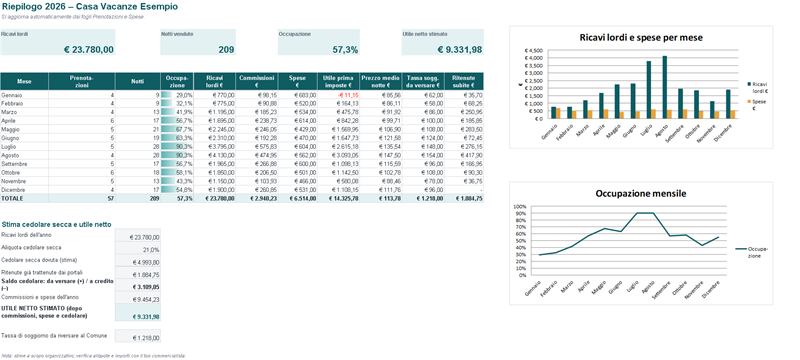Select the Occupazione summary card value
Image resolution: width=800 pixels, height=360 pixels.
[x=345, y=49]
